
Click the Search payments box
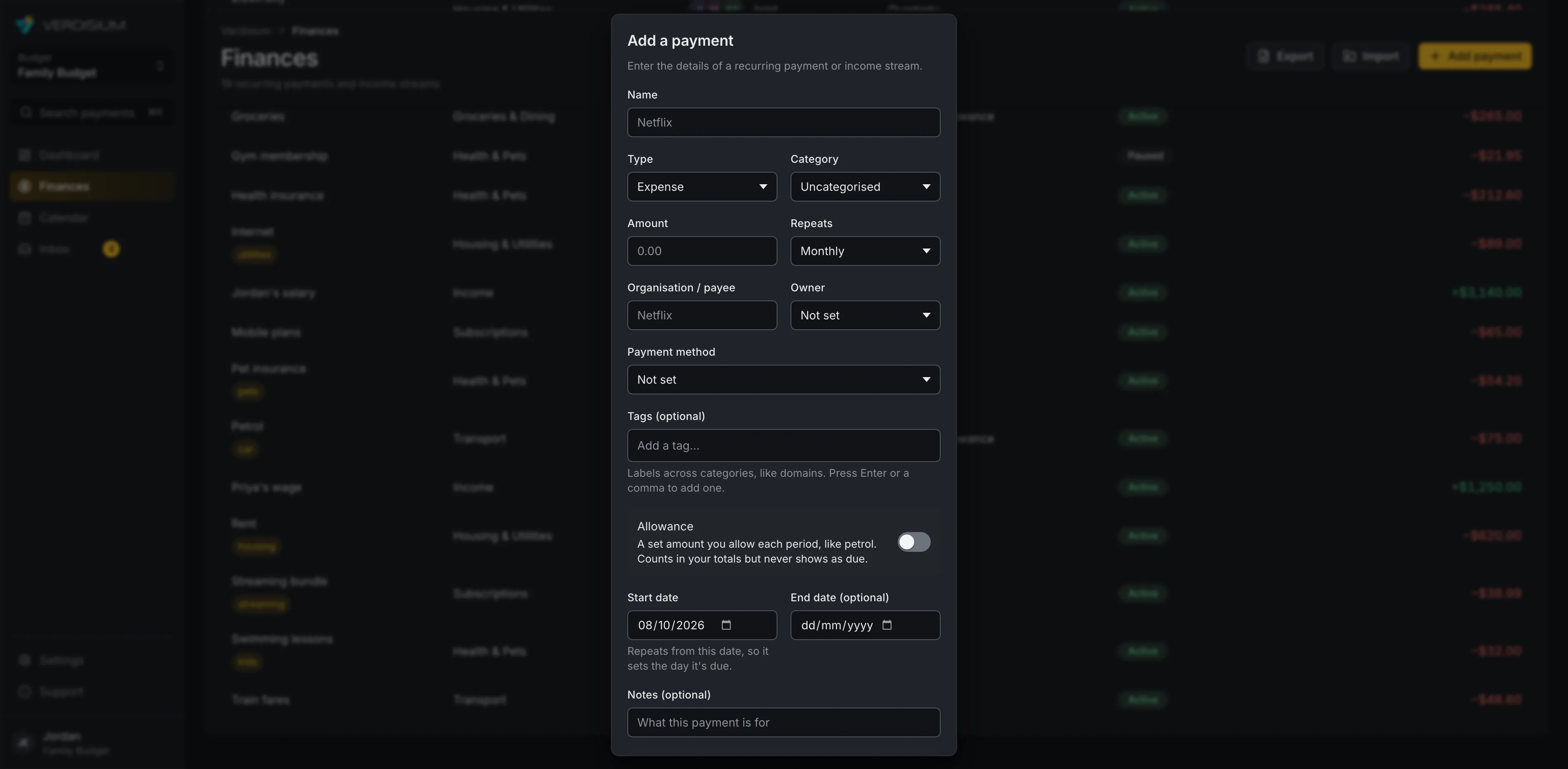pyautogui.click(x=92, y=113)
